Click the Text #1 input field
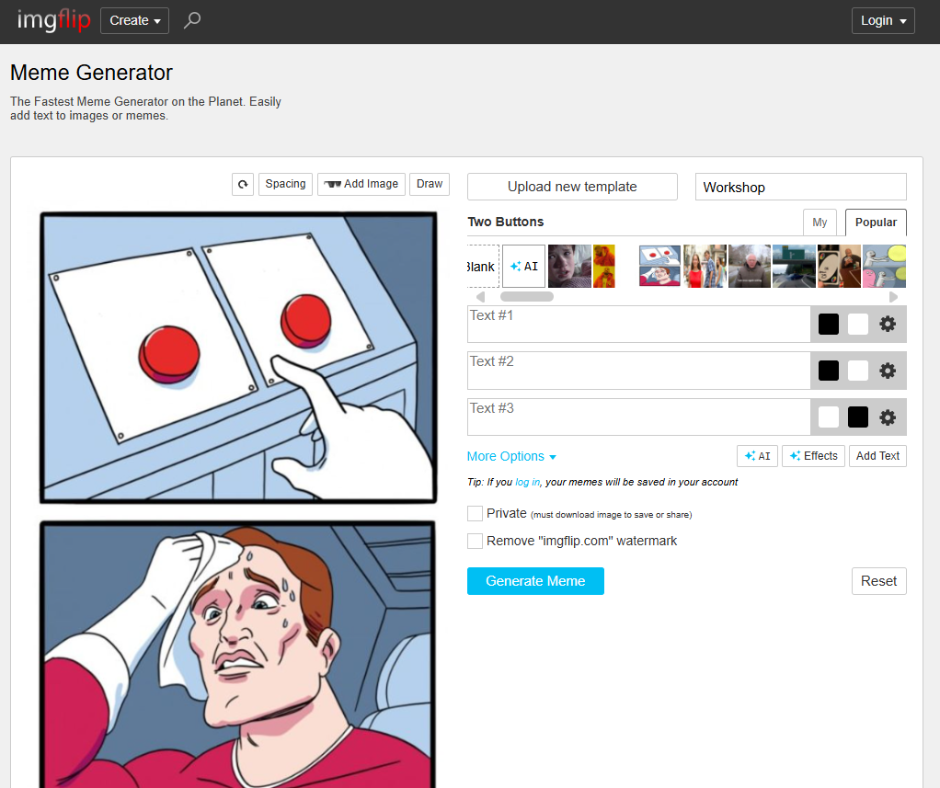 tap(638, 324)
